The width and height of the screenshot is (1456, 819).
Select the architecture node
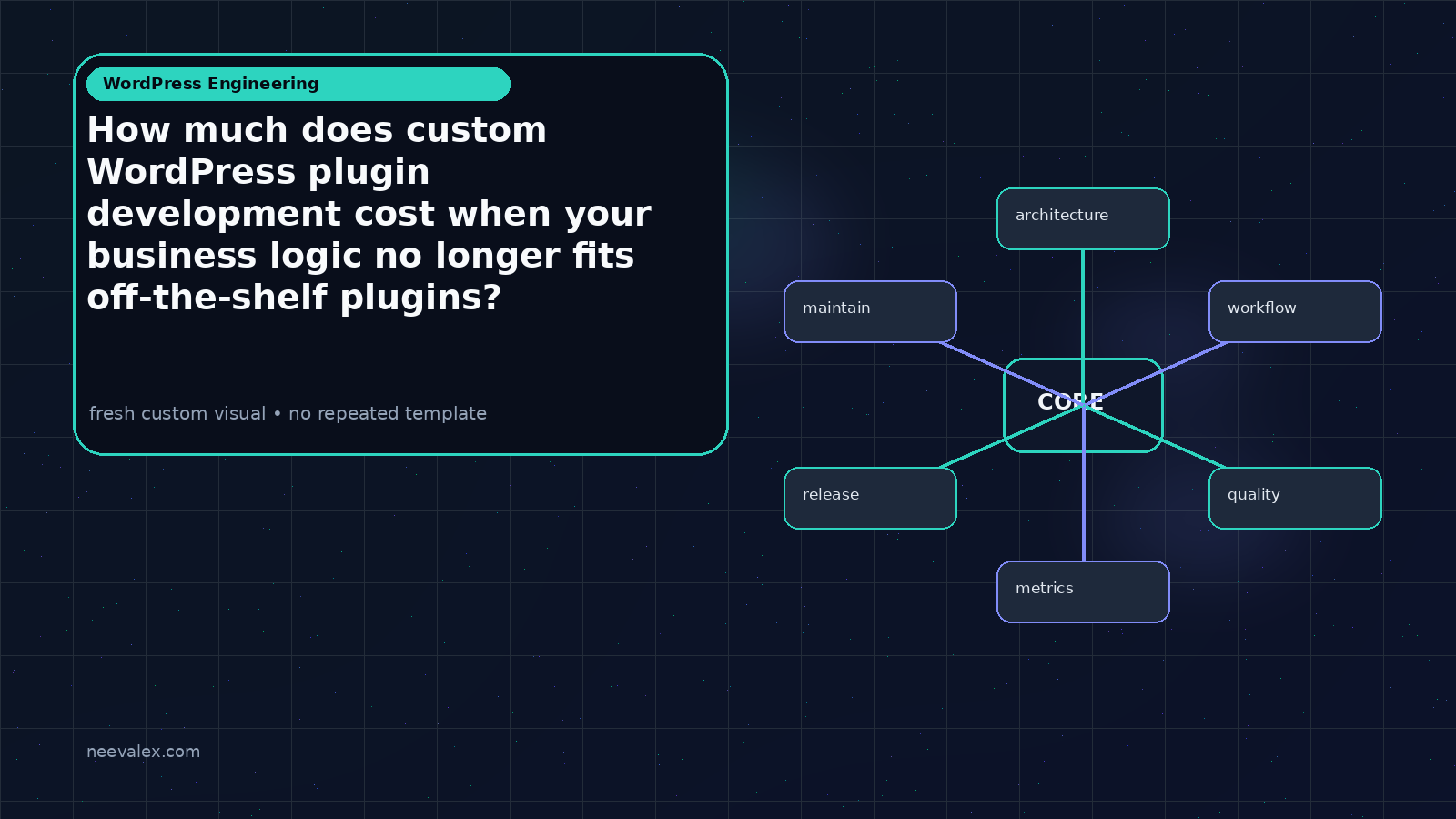click(1083, 218)
